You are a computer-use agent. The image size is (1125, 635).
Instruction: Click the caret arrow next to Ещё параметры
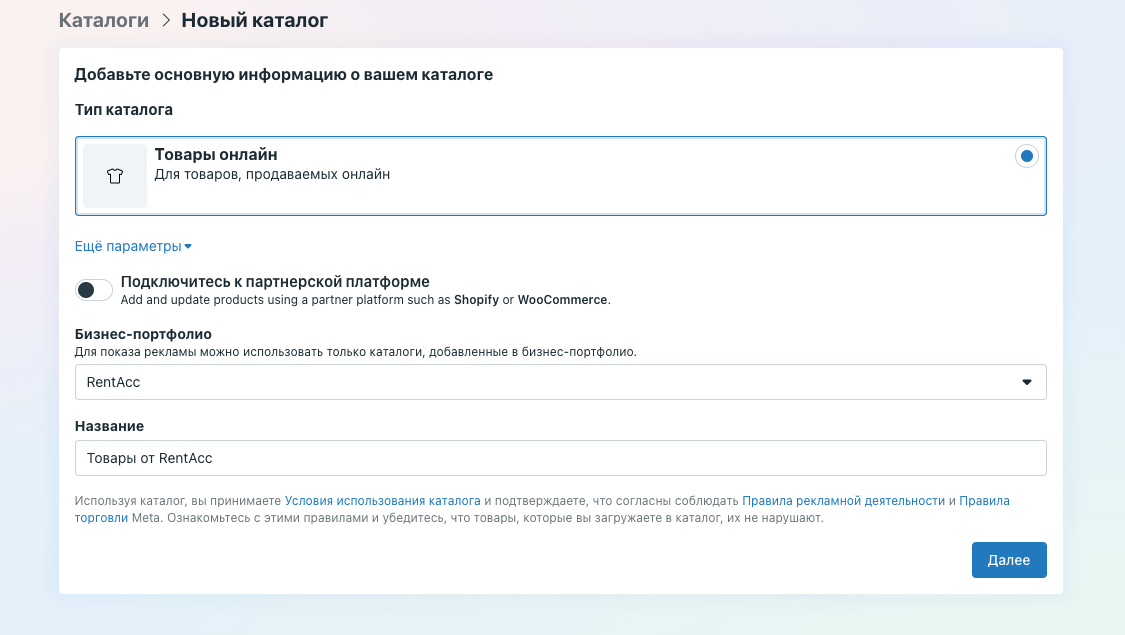[x=188, y=246]
